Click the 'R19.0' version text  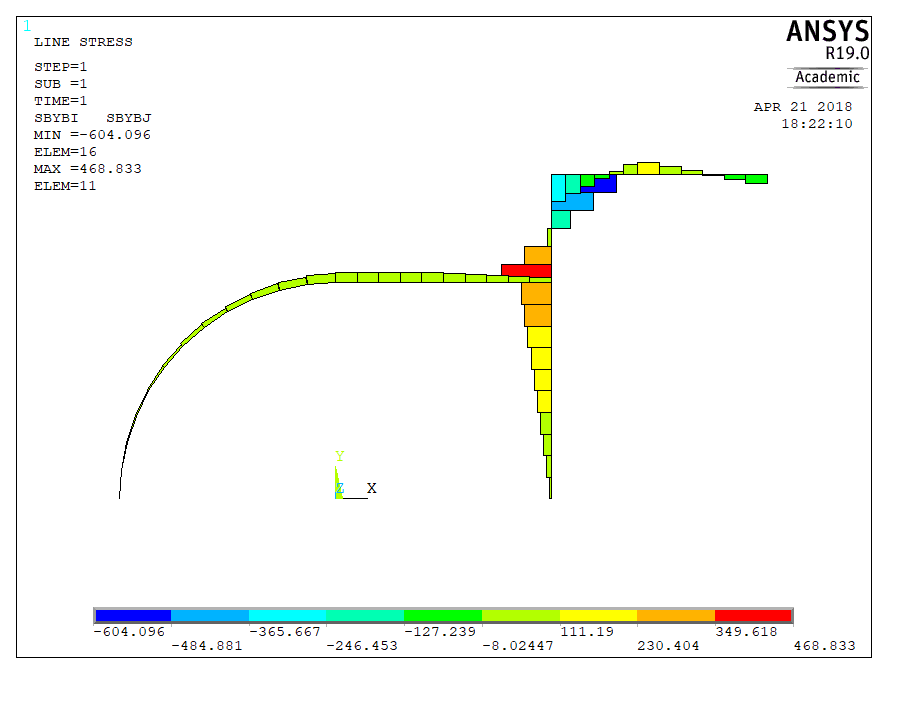point(847,53)
